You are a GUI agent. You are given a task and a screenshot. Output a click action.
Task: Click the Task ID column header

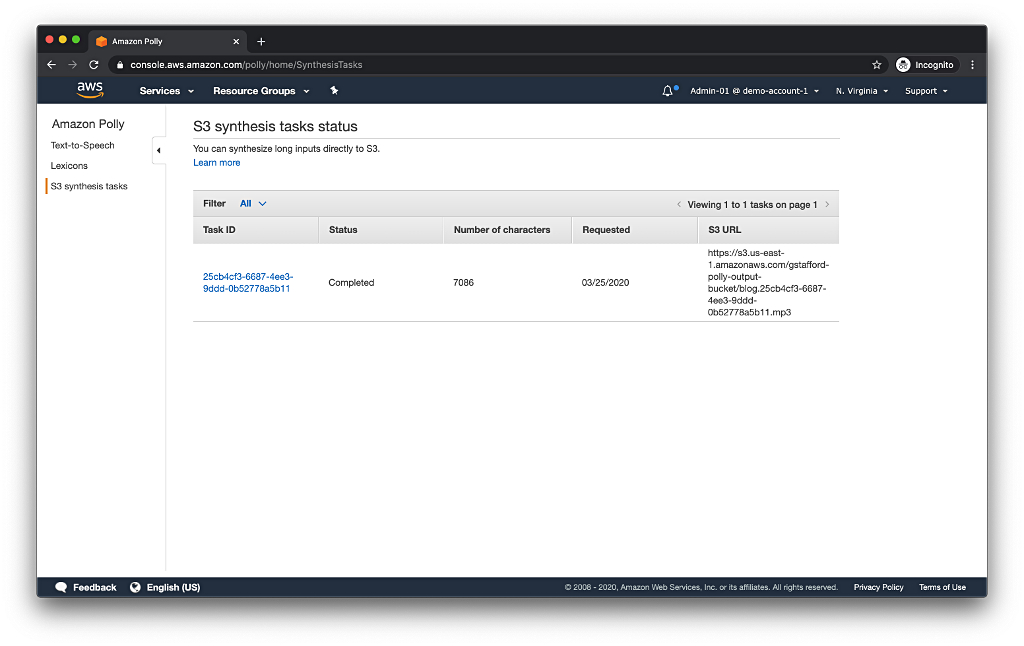(255, 230)
